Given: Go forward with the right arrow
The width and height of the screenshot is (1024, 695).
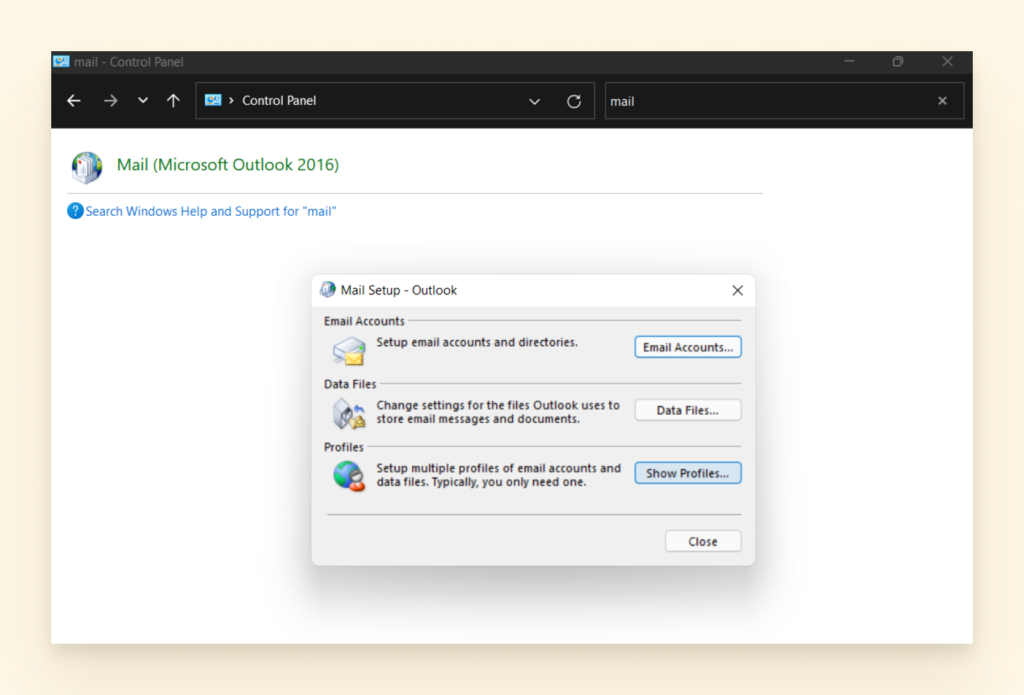Looking at the screenshot, I should click(x=110, y=101).
